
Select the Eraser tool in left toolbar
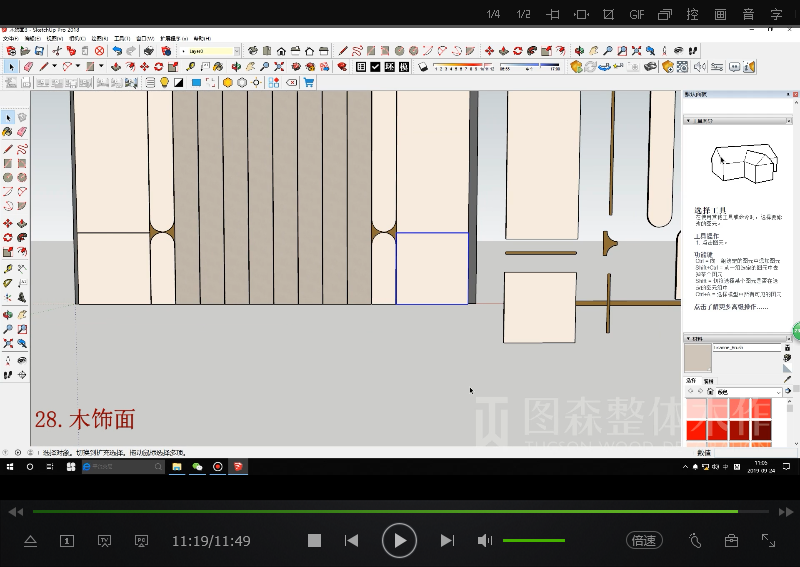pyautogui.click(x=21, y=131)
